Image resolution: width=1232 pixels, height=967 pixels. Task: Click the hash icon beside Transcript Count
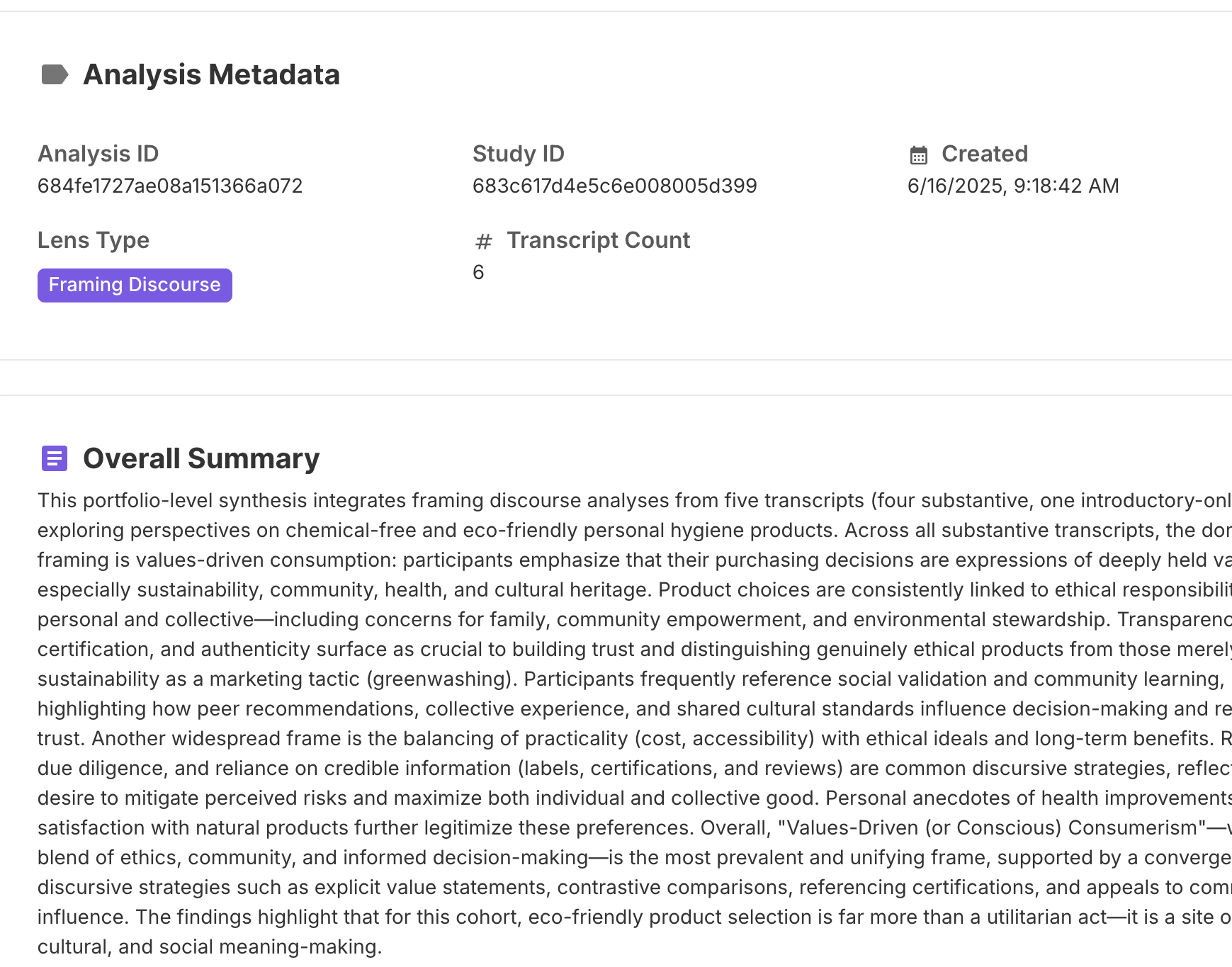pos(483,242)
